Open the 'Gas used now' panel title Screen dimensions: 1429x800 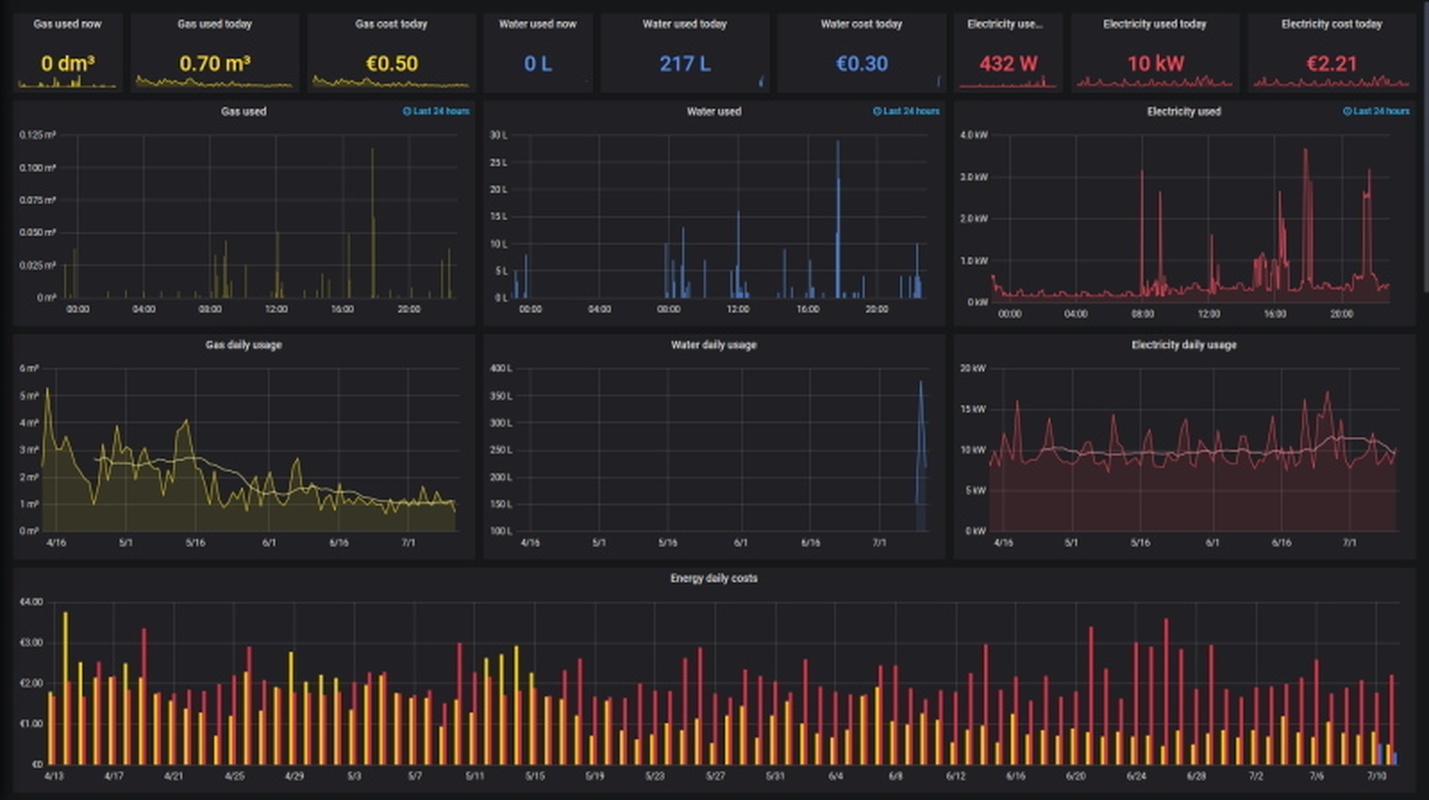(67, 24)
